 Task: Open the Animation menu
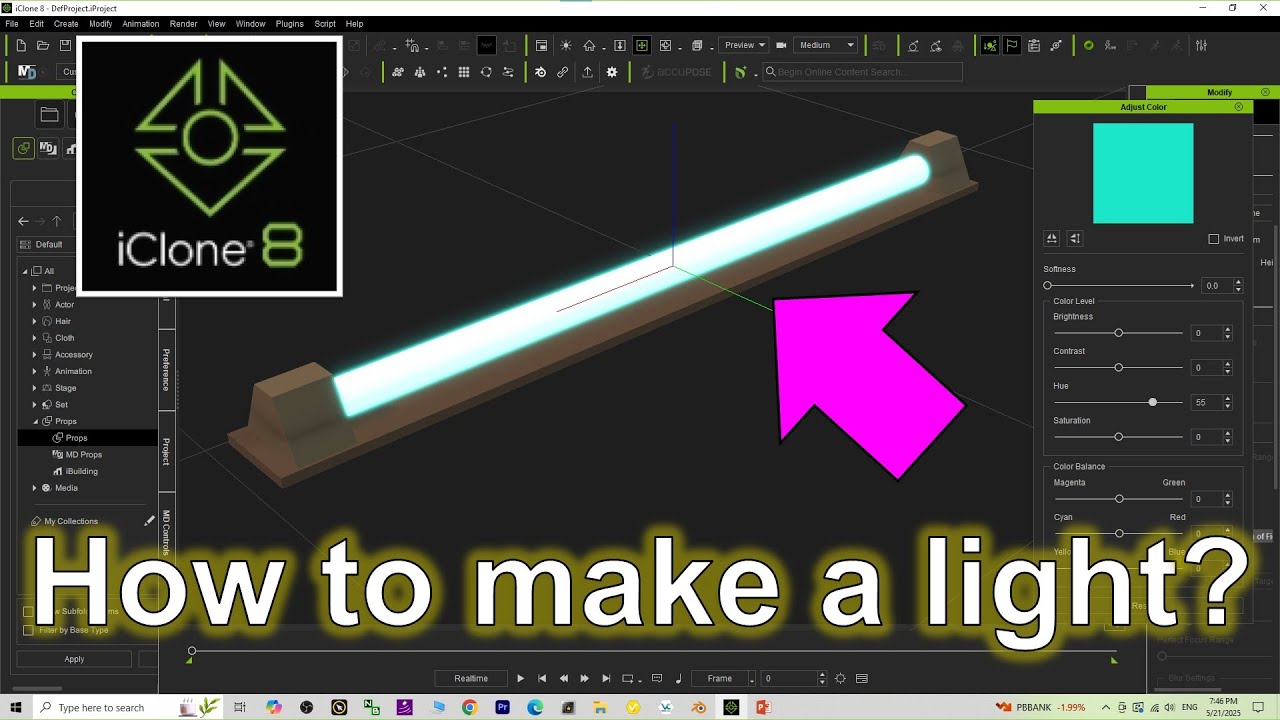[x=141, y=23]
